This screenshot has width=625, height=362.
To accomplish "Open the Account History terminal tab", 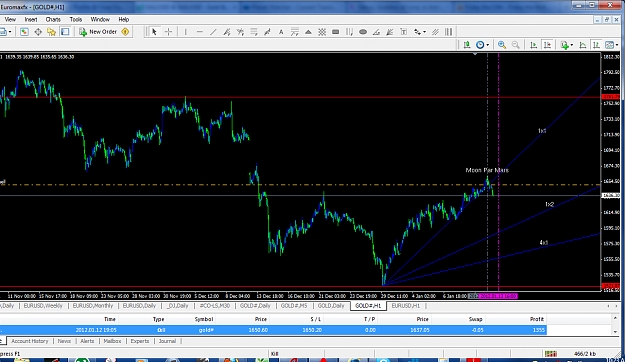I will pos(29,341).
